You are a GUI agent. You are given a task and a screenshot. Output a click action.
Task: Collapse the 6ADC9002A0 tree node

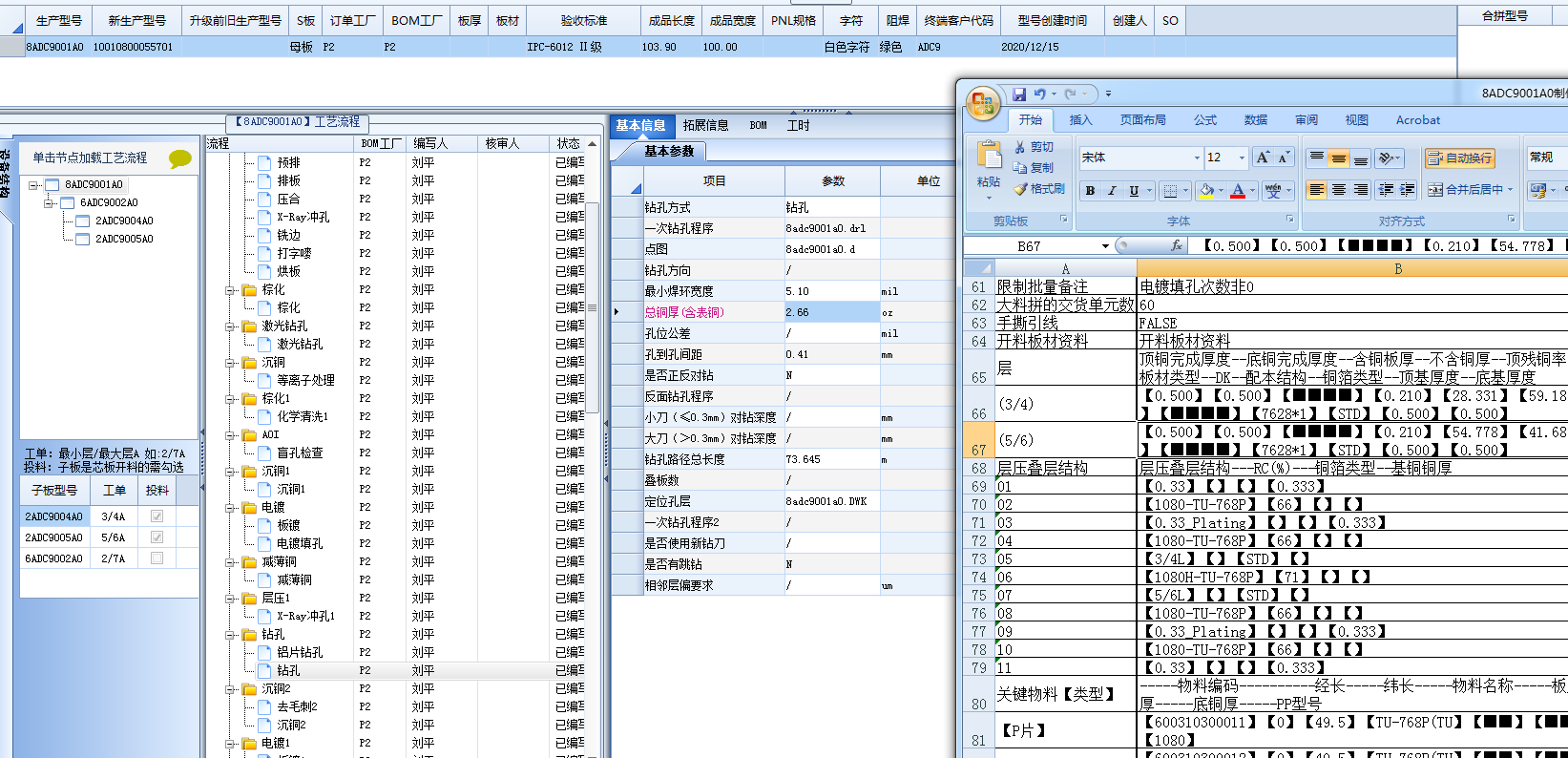click(x=49, y=203)
